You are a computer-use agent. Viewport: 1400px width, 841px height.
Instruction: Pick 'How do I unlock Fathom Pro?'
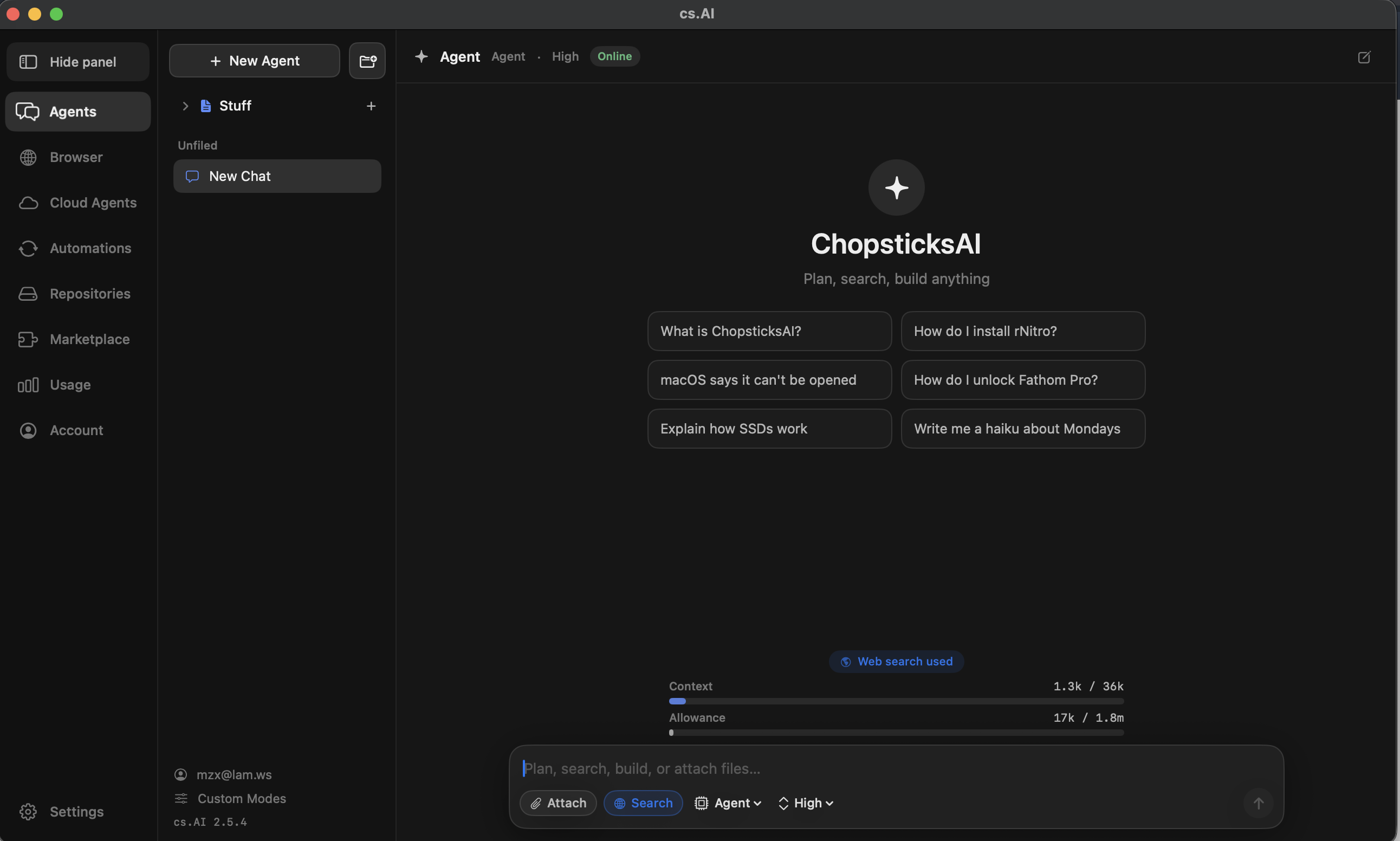1023,380
